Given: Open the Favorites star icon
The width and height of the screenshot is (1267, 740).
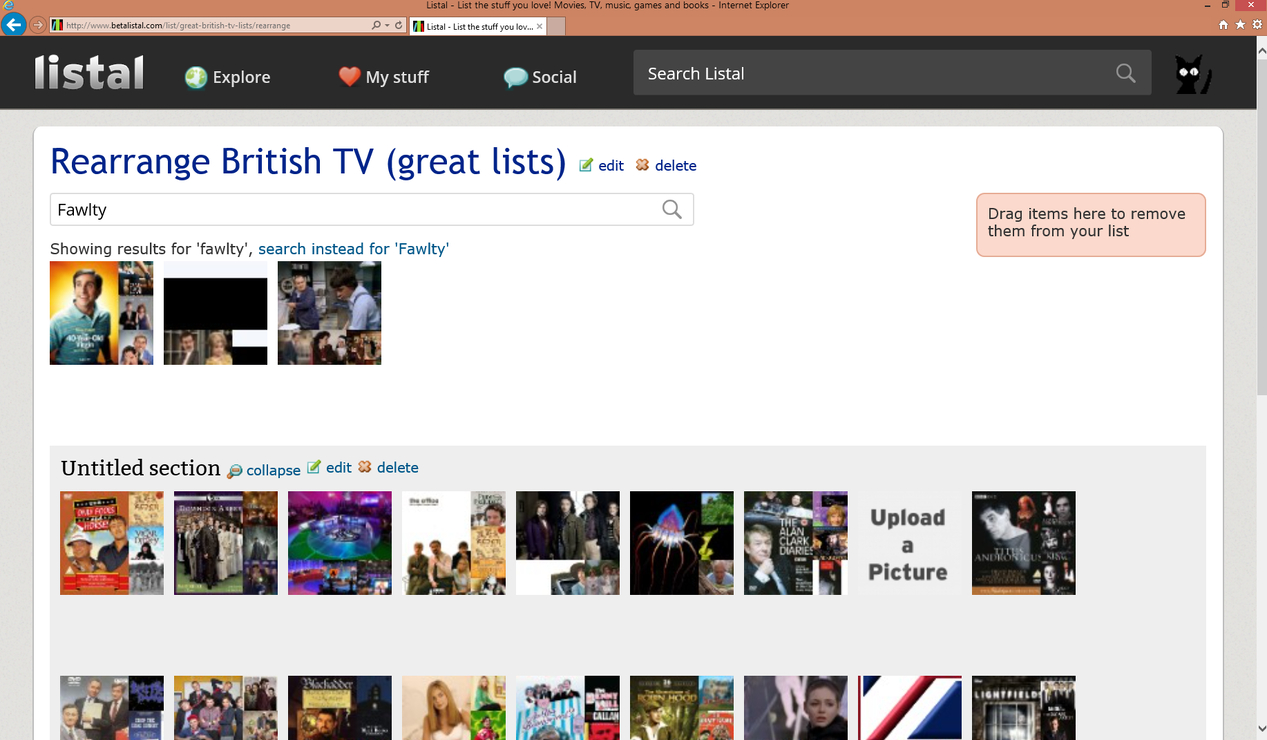Looking at the screenshot, I should pos(1240,25).
